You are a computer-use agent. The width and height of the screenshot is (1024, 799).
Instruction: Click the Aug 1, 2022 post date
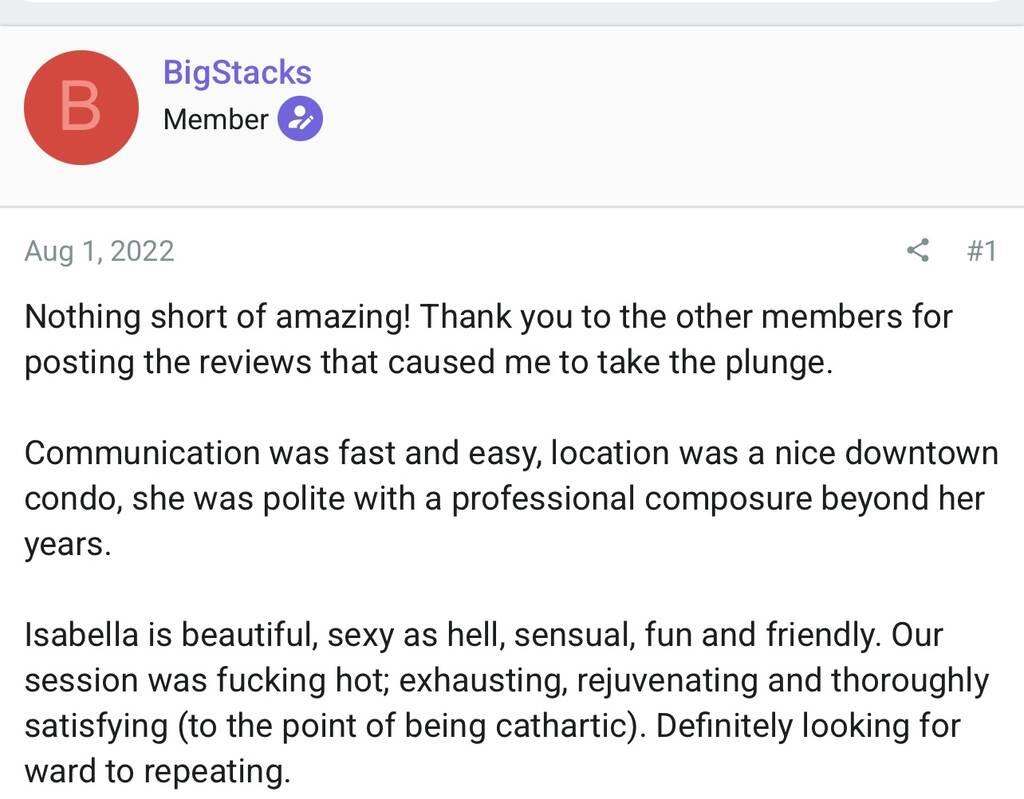coord(99,250)
